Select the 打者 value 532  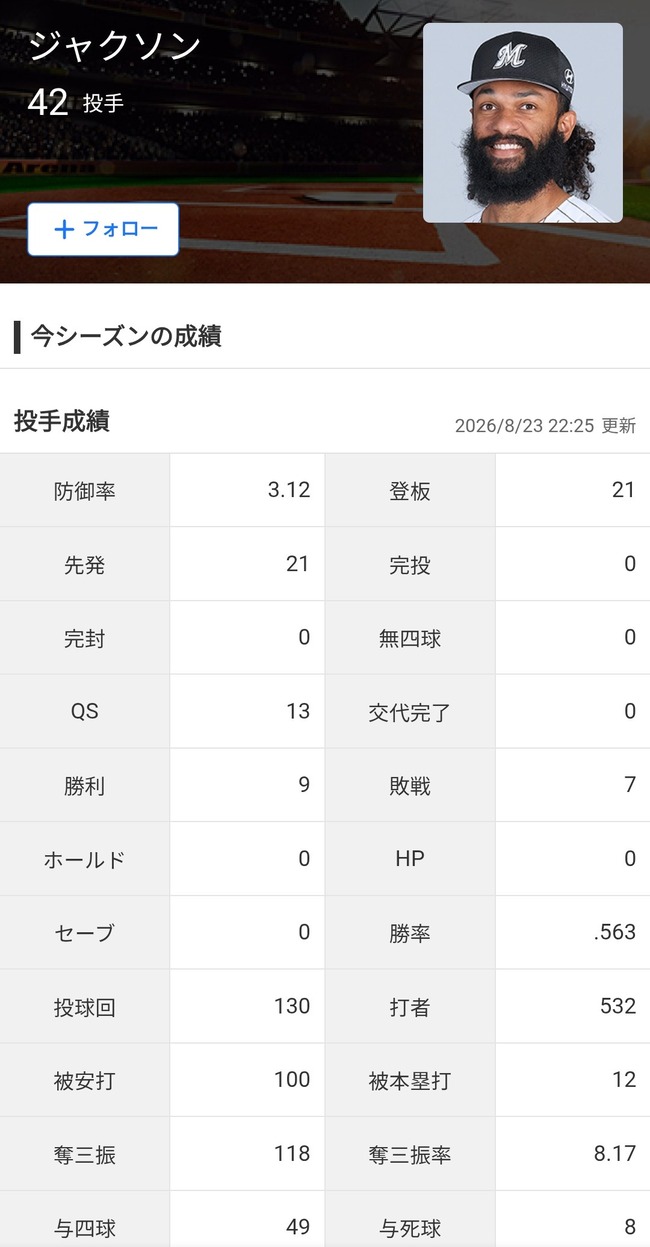618,1006
